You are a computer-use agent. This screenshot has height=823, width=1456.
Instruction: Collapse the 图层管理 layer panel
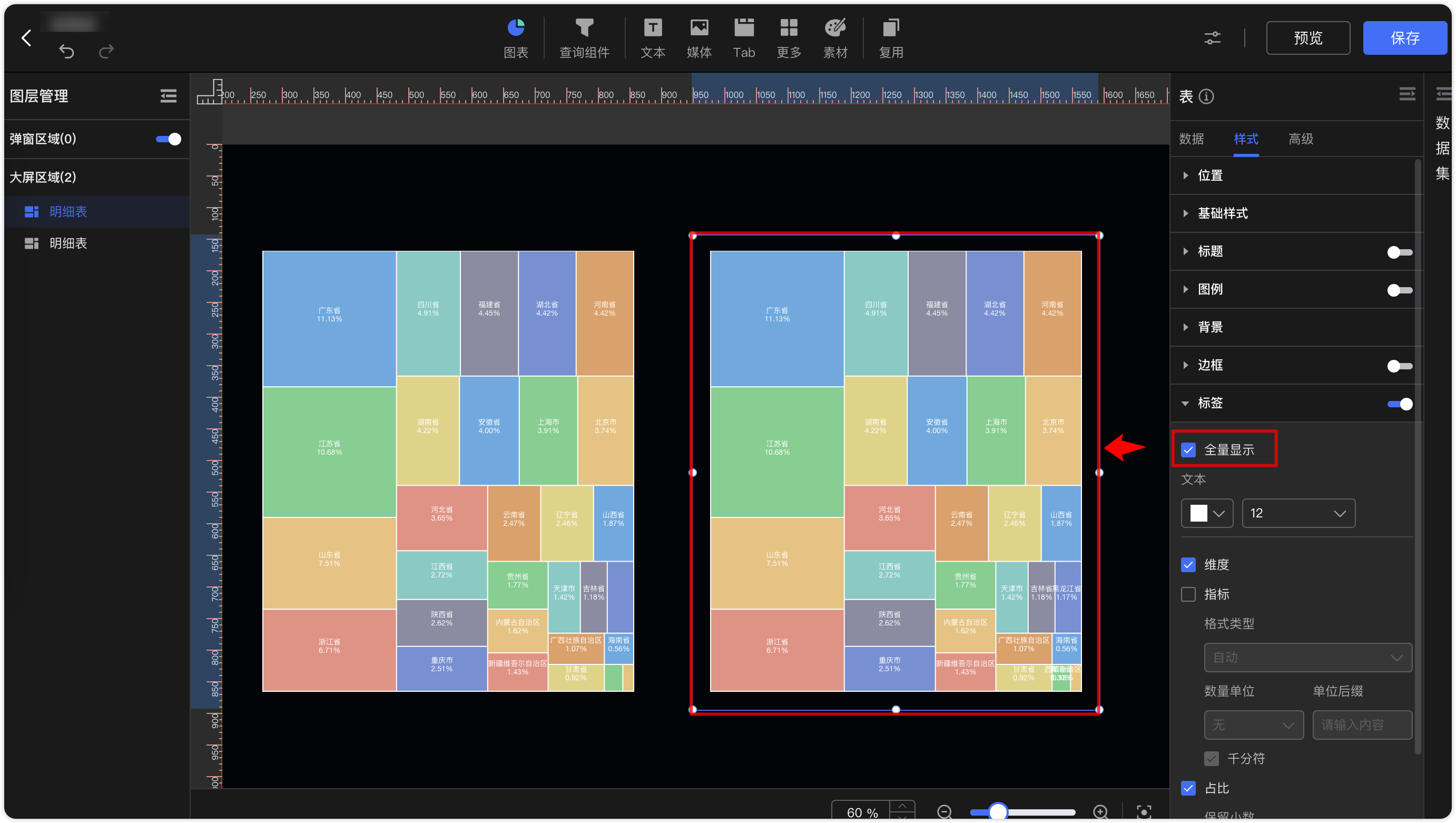click(x=169, y=96)
